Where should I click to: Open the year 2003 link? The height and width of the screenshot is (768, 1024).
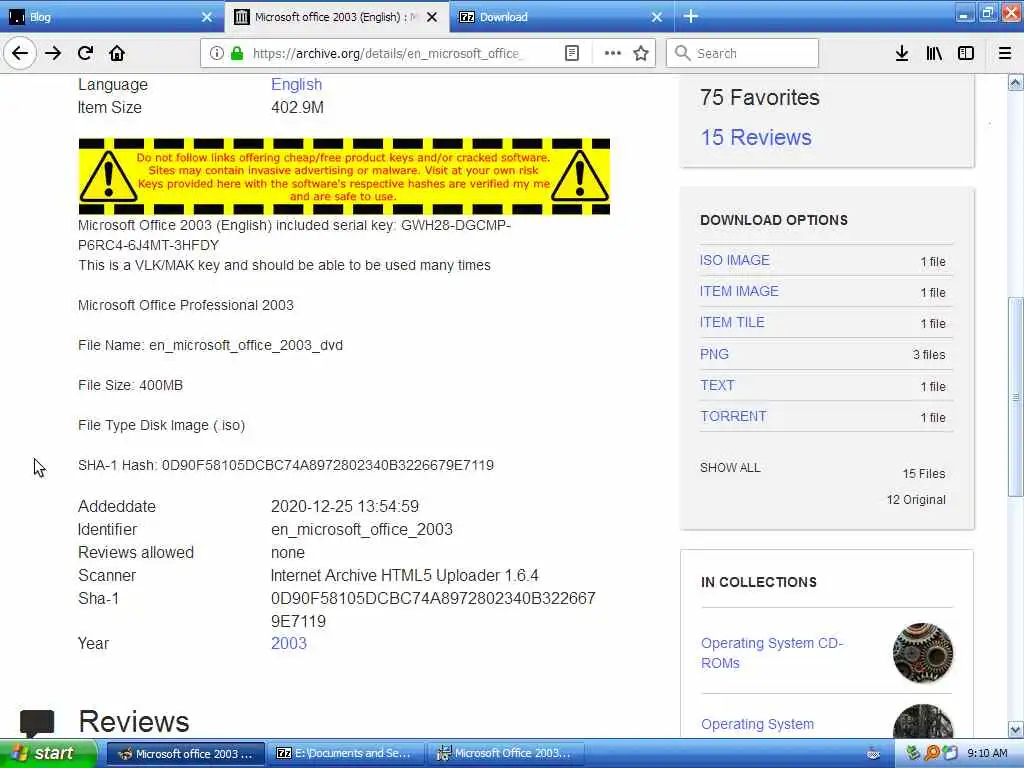point(289,643)
